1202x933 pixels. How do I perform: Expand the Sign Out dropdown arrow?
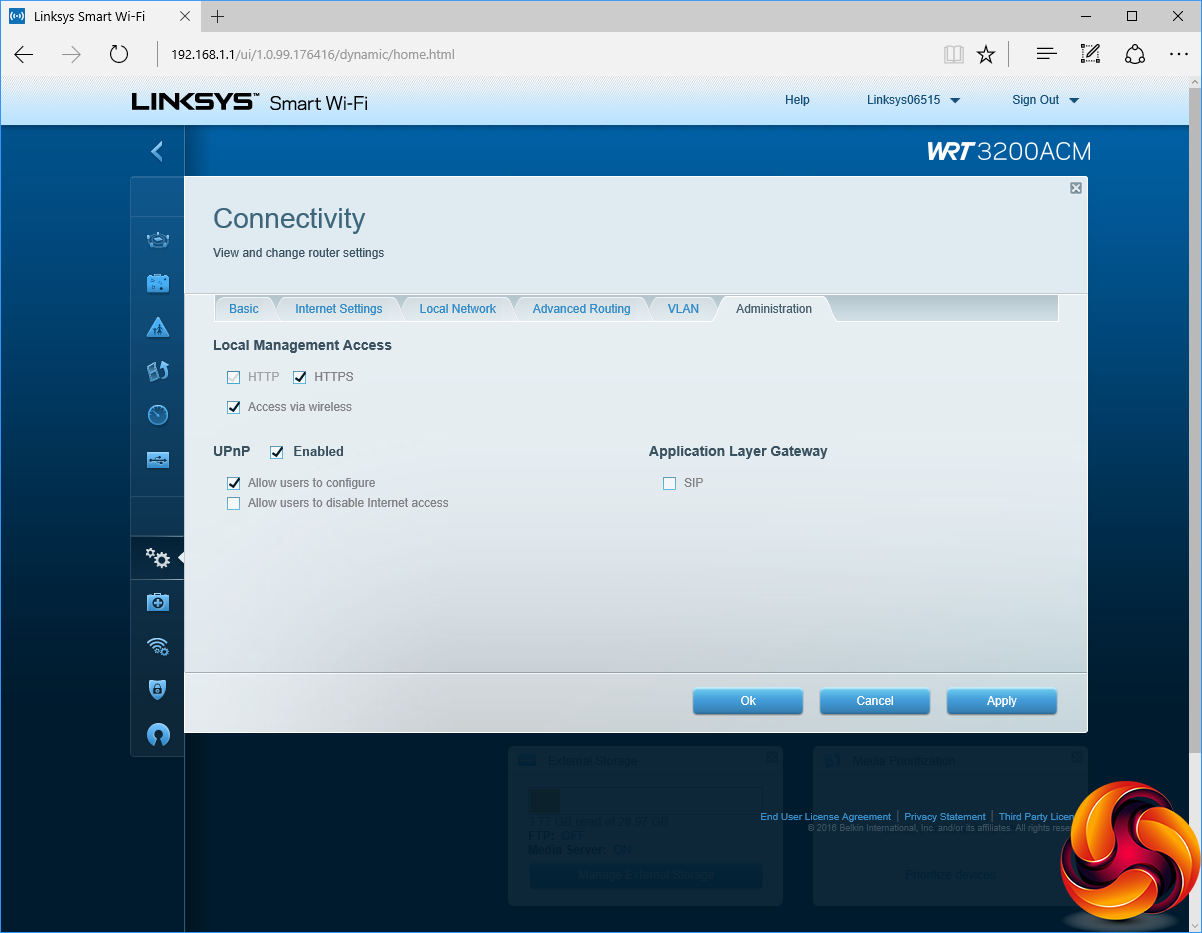point(1074,100)
